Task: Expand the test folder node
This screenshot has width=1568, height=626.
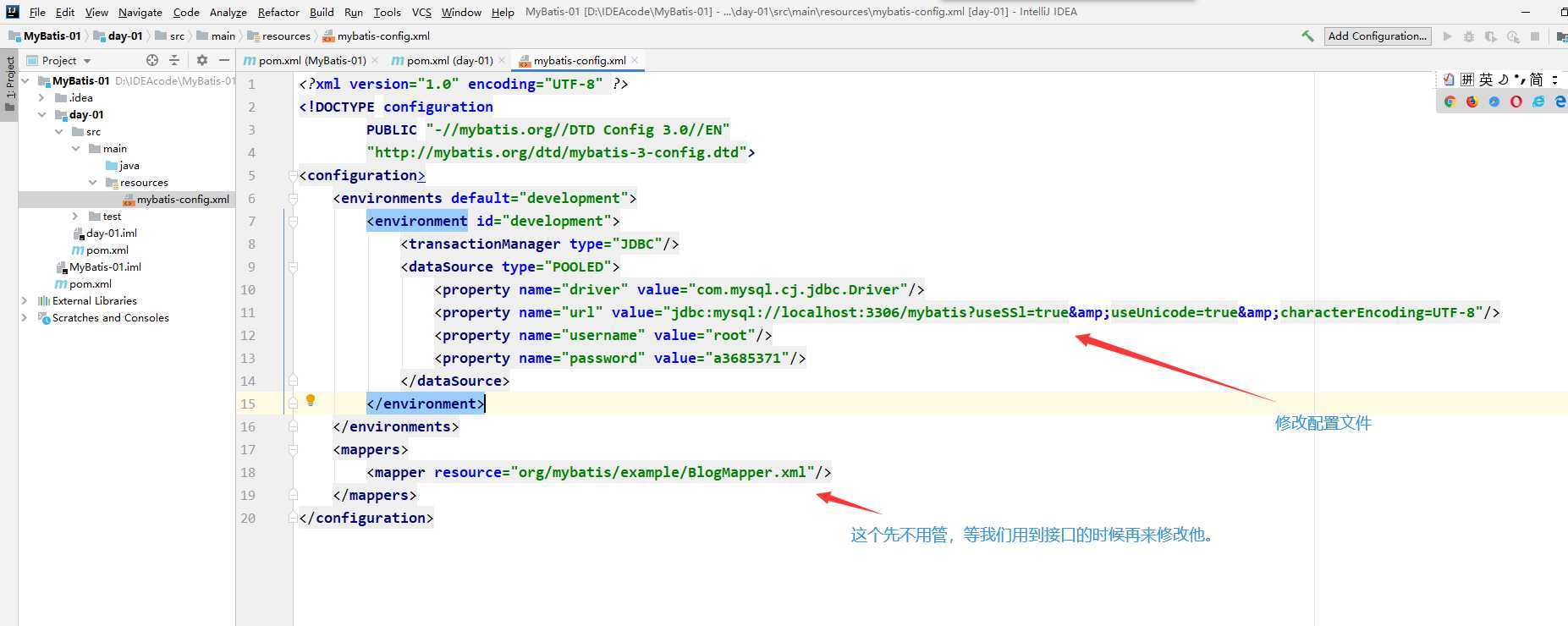Action: click(75, 217)
